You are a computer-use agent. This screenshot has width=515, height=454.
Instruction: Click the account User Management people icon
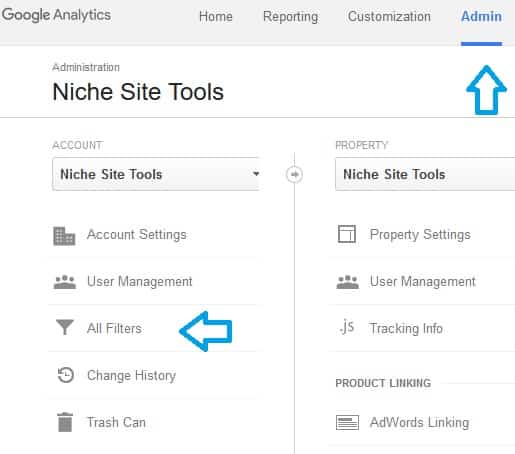pyautogui.click(x=65, y=282)
